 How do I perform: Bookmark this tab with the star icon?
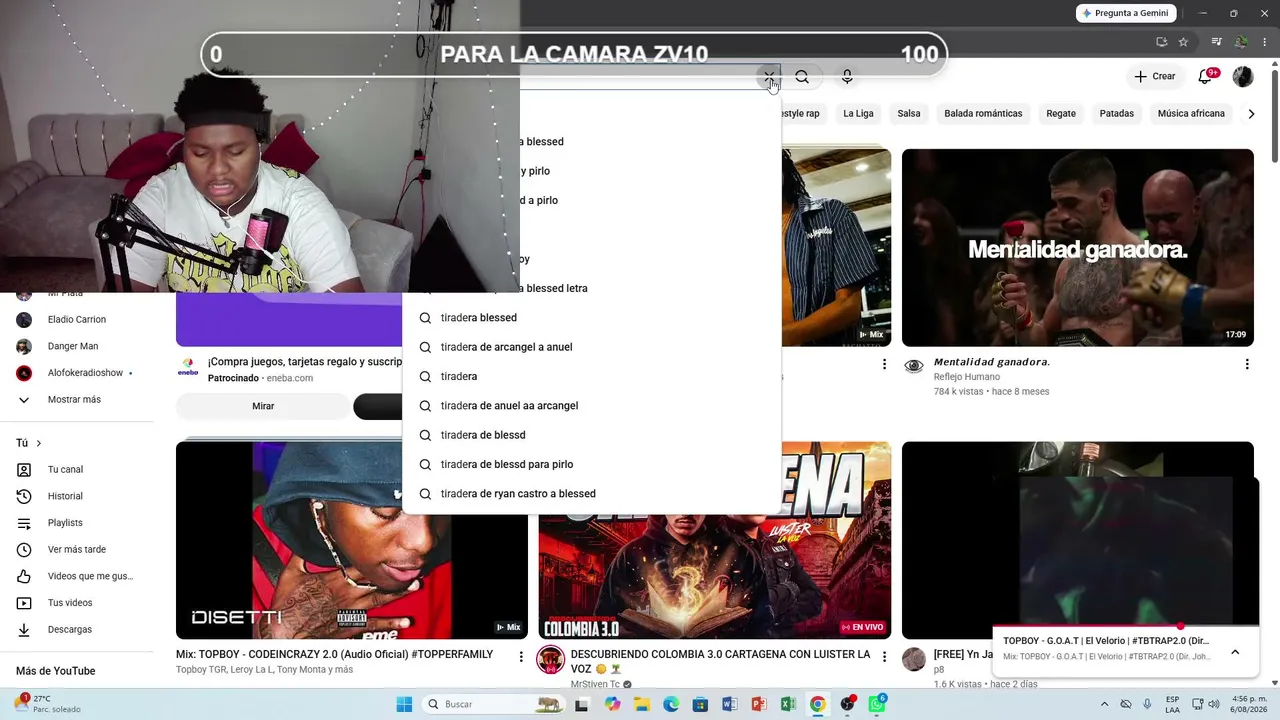[1184, 42]
